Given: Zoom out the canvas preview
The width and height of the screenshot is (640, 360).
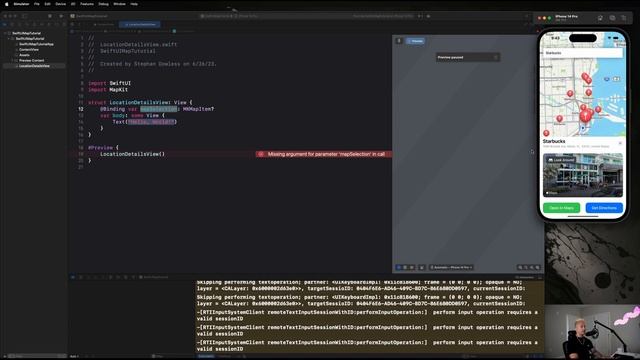Looking at the screenshot, I should [x=520, y=267].
